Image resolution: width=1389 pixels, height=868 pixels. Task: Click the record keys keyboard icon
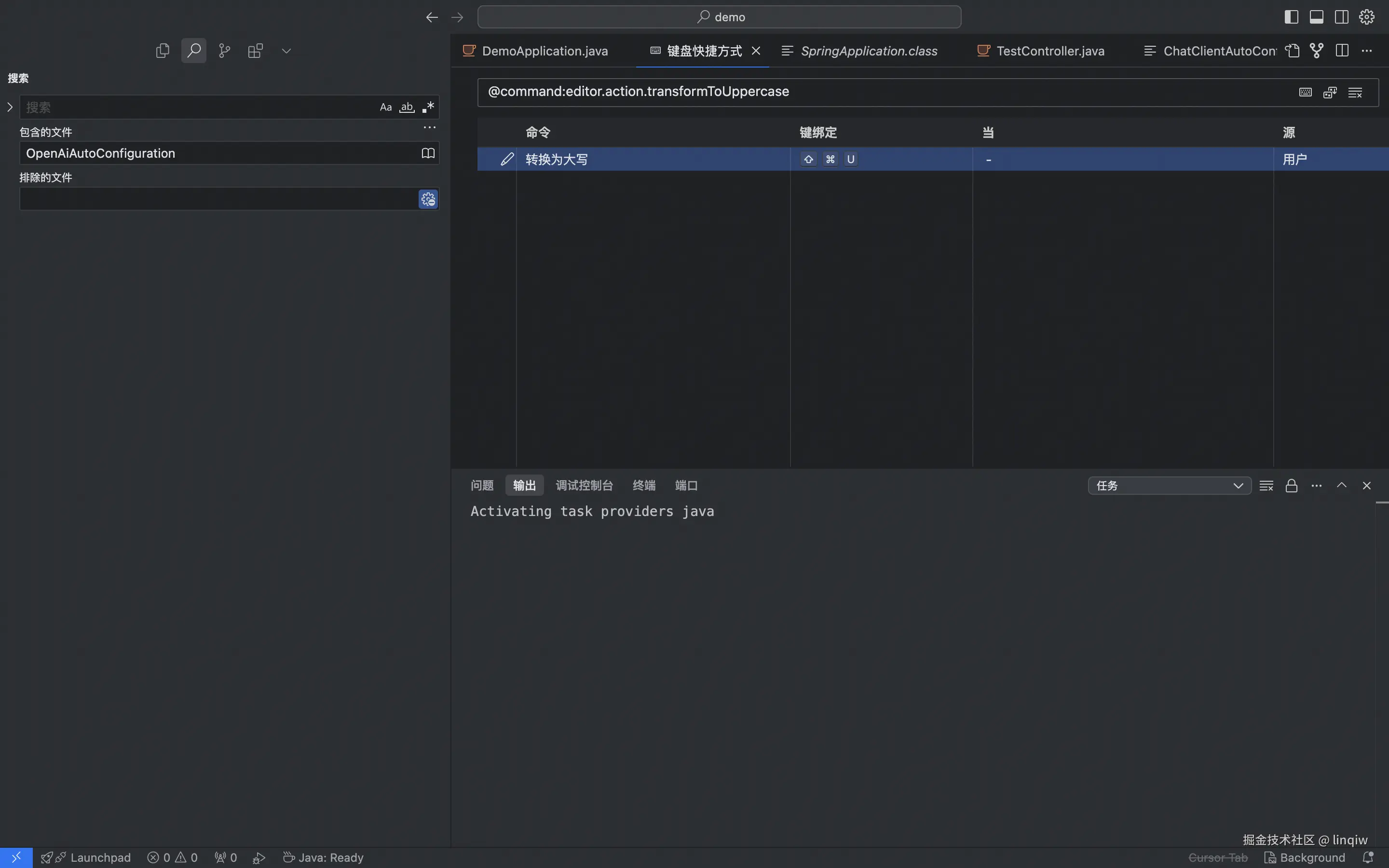point(1305,93)
